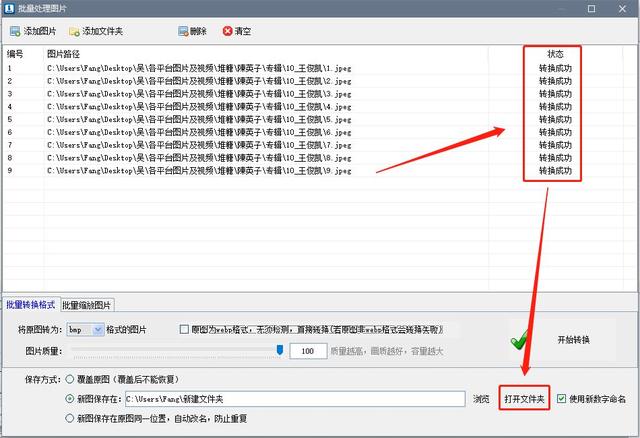Click 浏览 to browse save folder
This screenshot has width=640, height=438.
(x=481, y=399)
